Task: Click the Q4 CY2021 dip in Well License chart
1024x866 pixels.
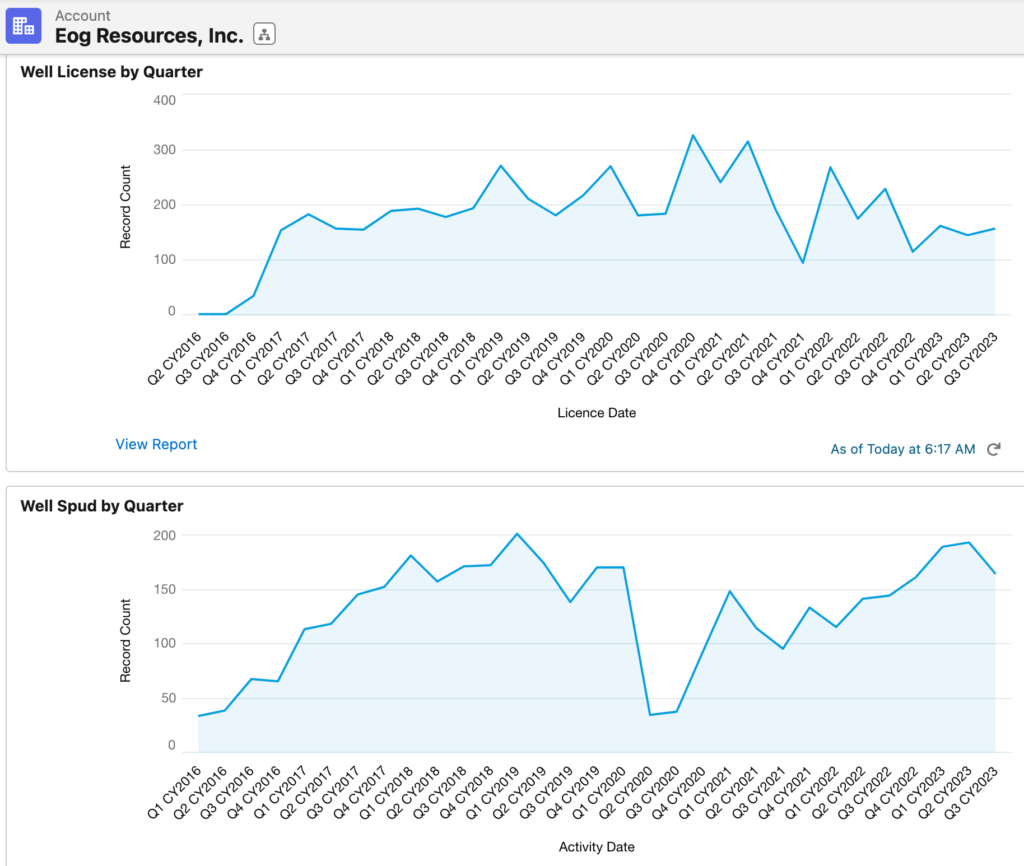Action: click(x=803, y=263)
